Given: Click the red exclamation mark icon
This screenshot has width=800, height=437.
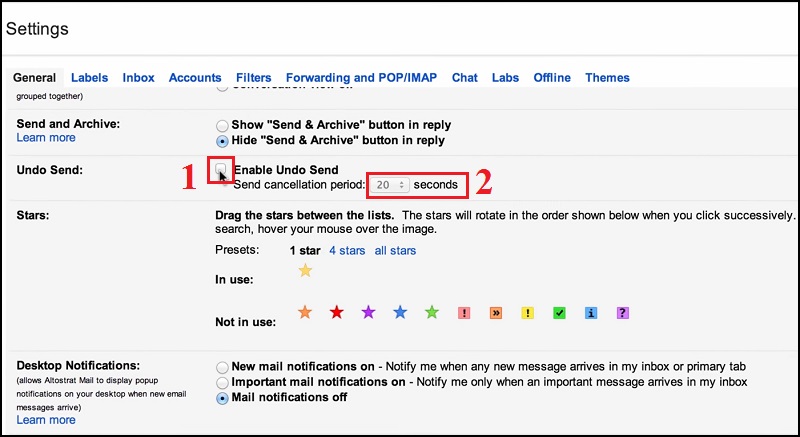Looking at the screenshot, I should (463, 313).
